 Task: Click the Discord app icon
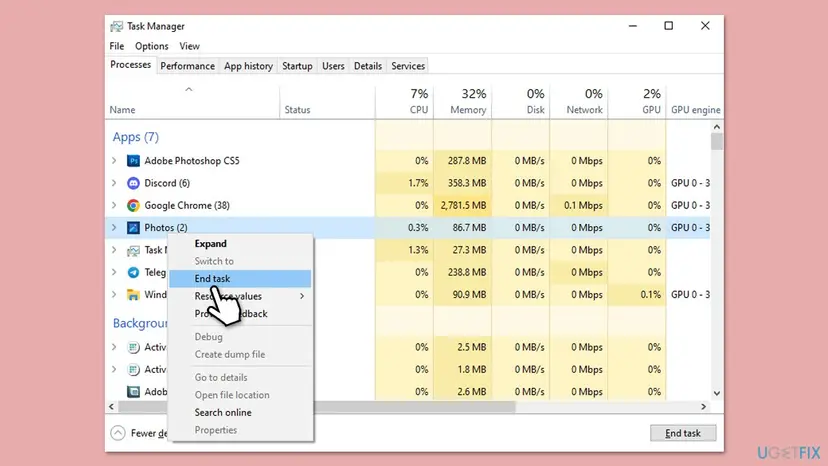click(133, 183)
